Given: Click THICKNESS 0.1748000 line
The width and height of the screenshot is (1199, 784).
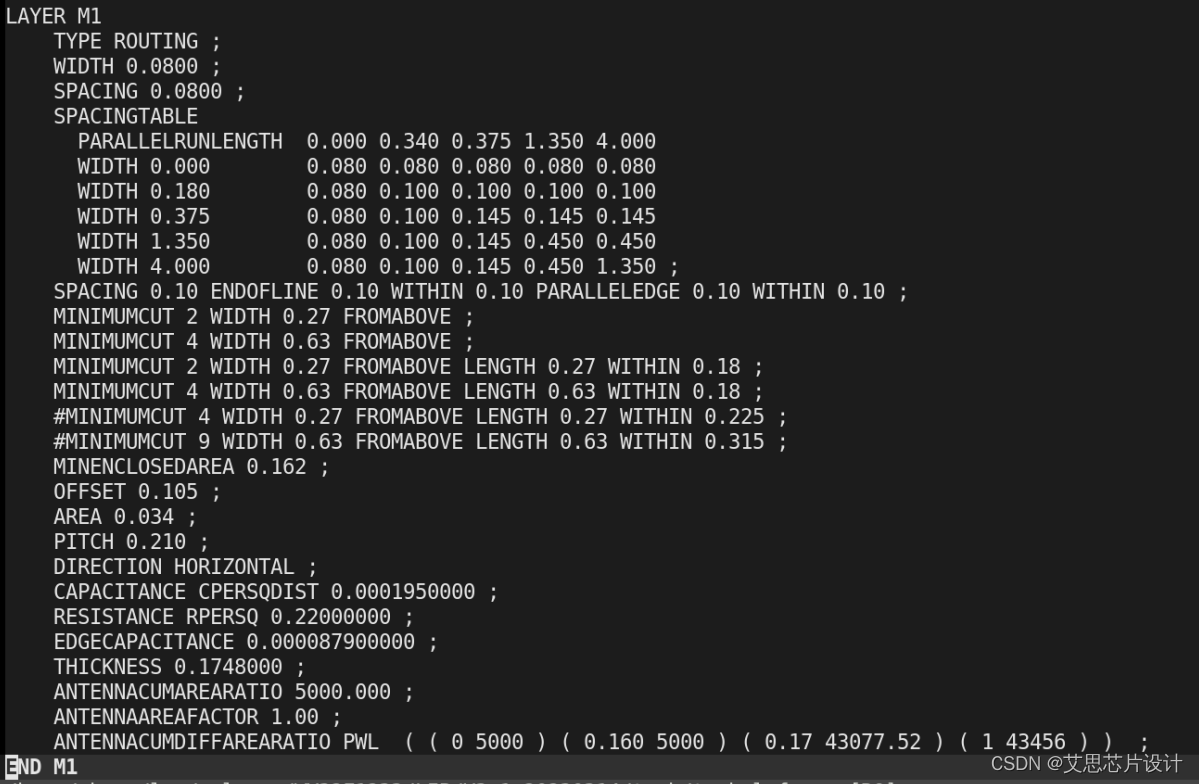Looking at the screenshot, I should pos(179,668).
